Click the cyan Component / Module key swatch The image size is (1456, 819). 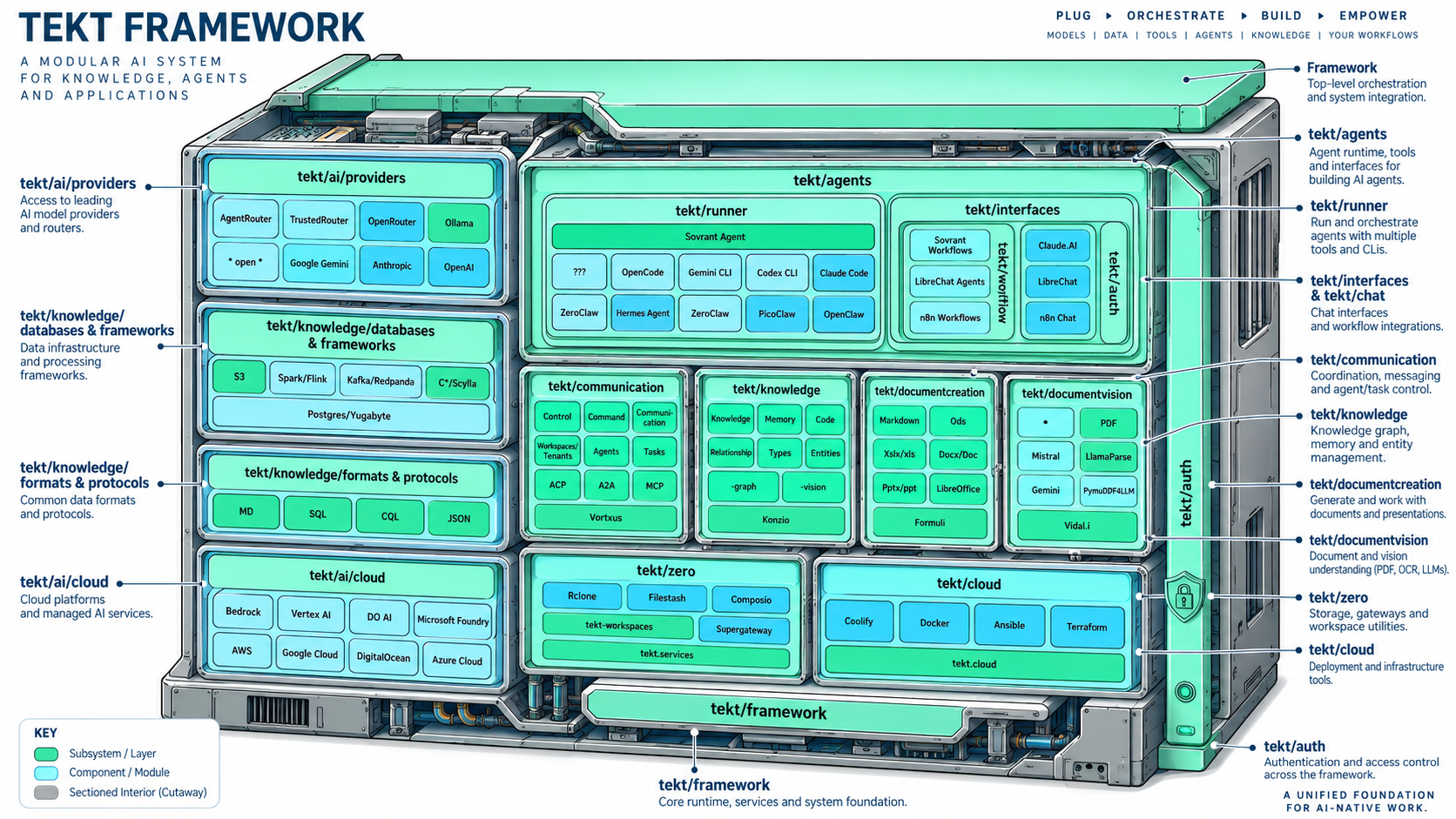click(x=46, y=773)
